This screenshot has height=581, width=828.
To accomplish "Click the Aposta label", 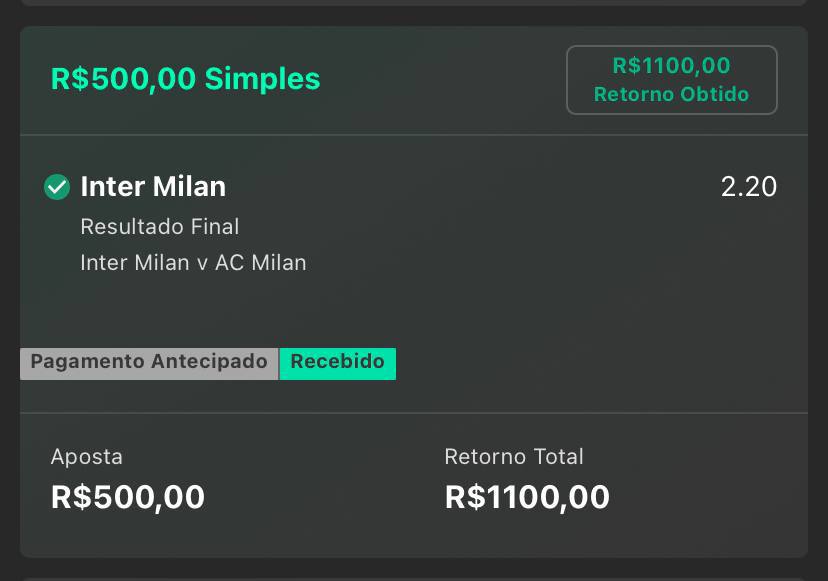I will [x=87, y=457].
